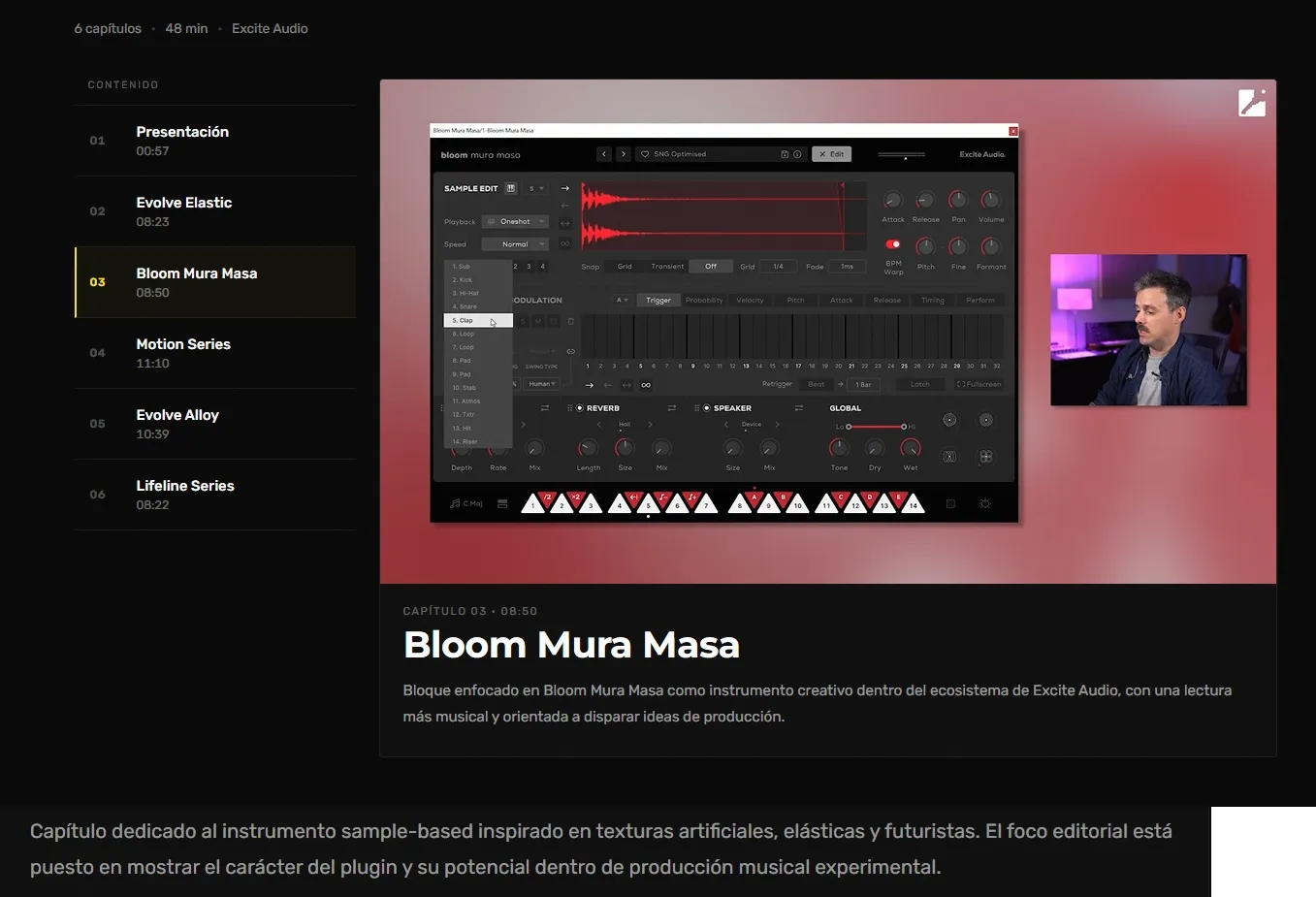1316x897 pixels.
Task: Open chapter 04 Motion Series
Action: pyautogui.click(x=215, y=353)
